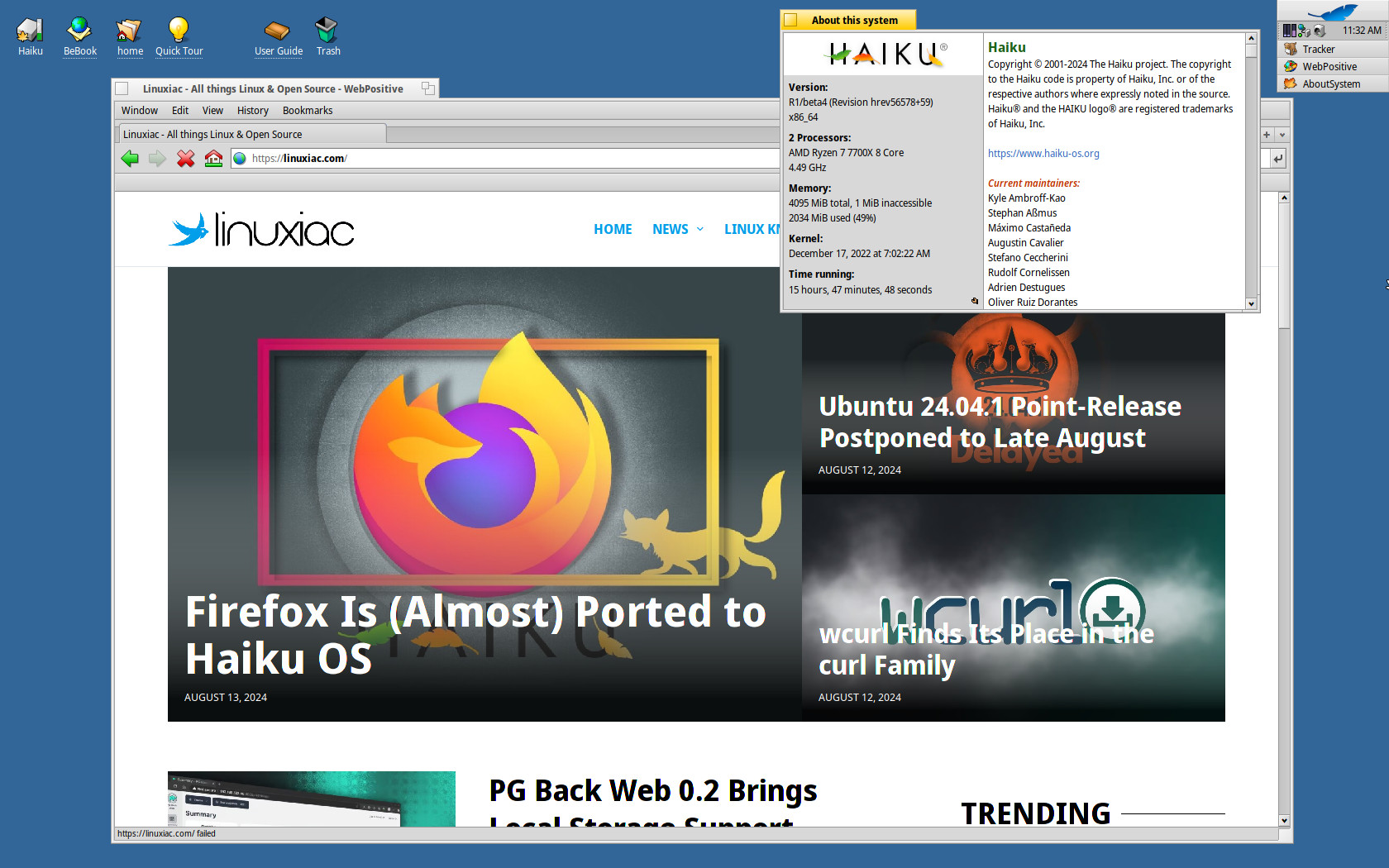The image size is (1389, 868).
Task: Click the Go arrow beside URL field
Action: click(x=1278, y=159)
